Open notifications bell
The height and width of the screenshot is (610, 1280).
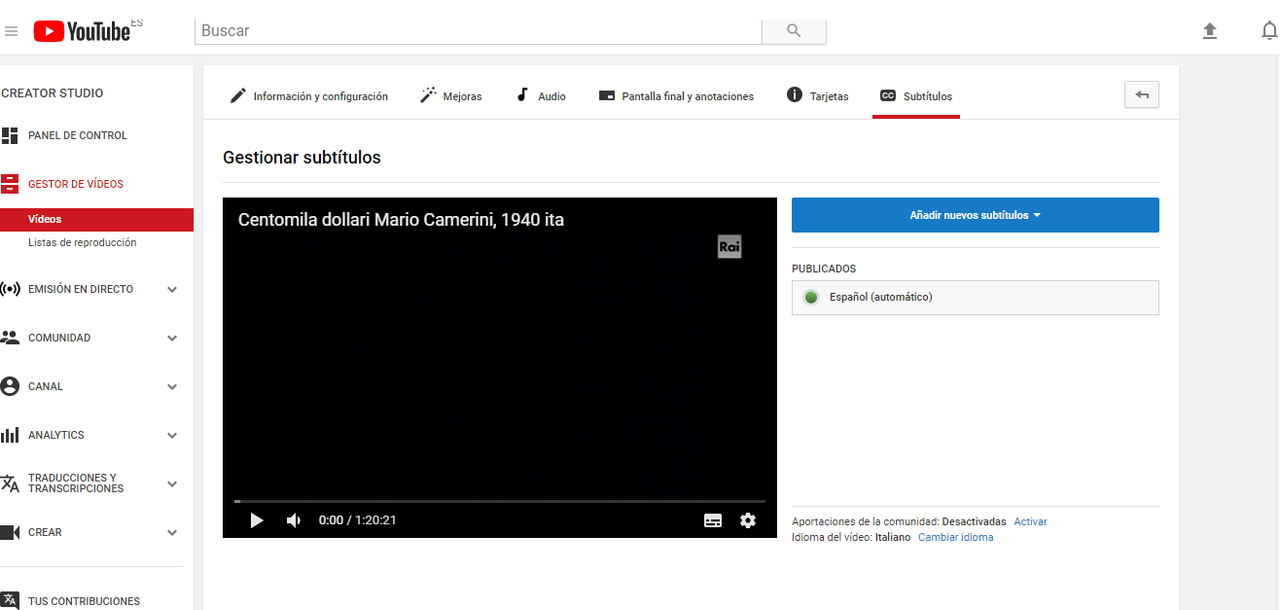click(x=1269, y=31)
